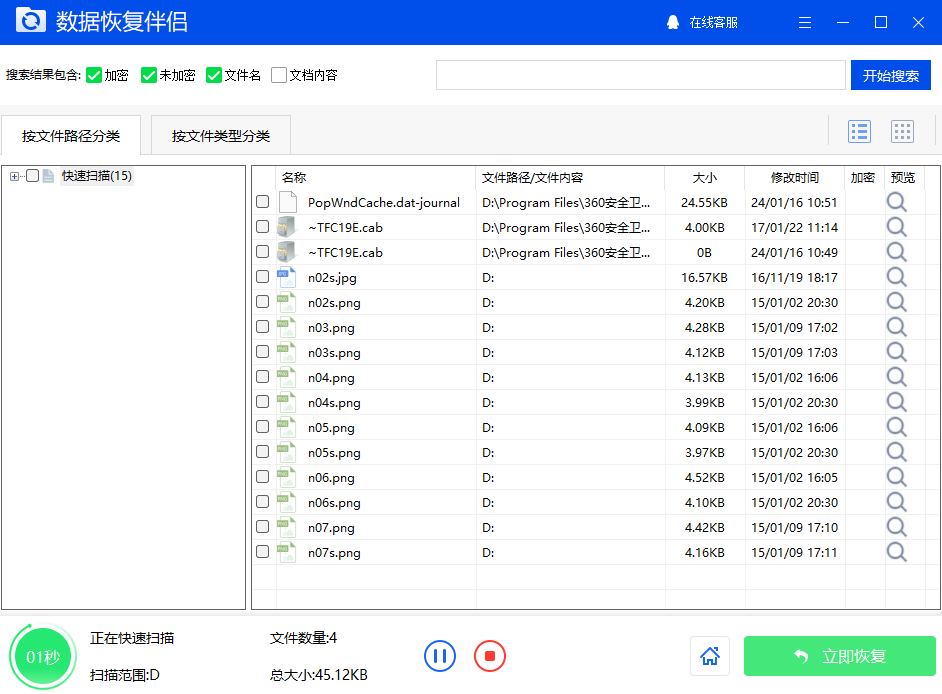The width and height of the screenshot is (942, 694).
Task: Switch to 按文件路径分类 tab
Action: [71, 134]
